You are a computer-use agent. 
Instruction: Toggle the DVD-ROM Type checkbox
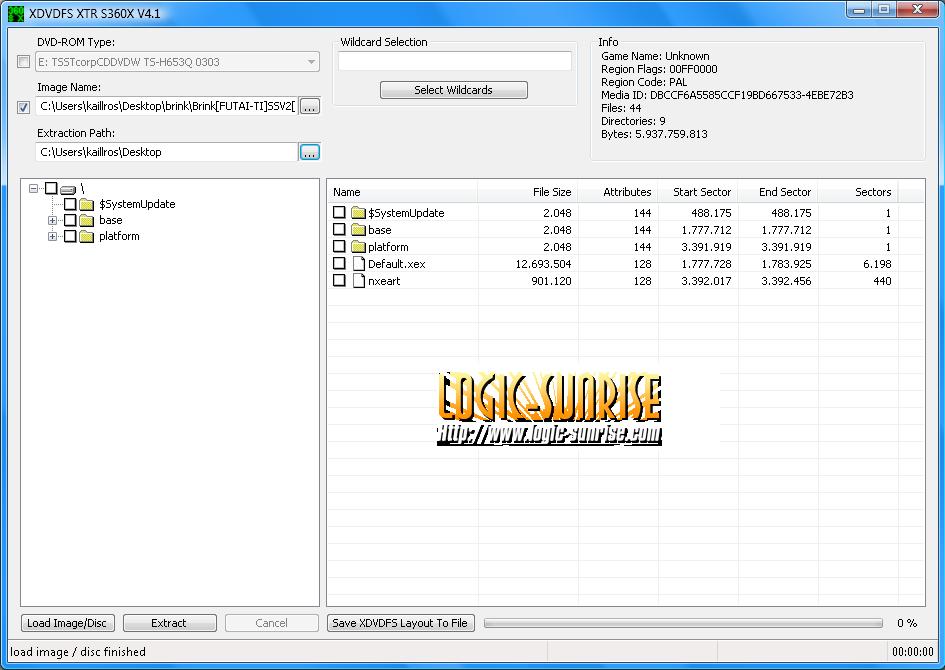24,61
